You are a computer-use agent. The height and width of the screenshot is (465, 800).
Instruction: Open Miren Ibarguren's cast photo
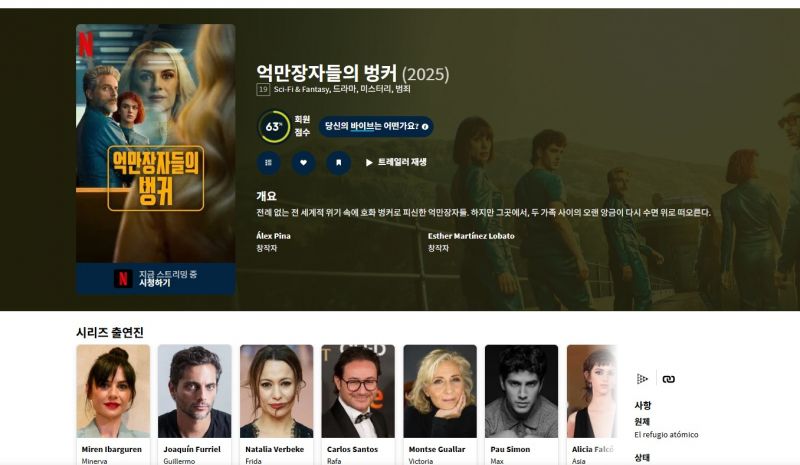tap(113, 391)
